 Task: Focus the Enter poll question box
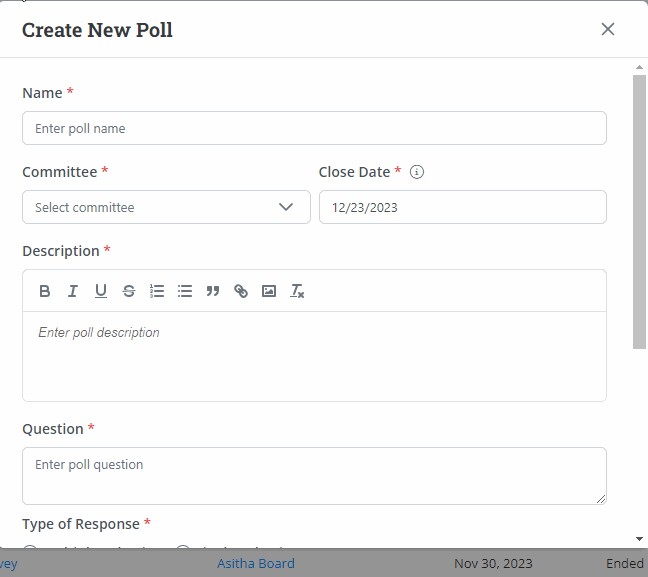[x=314, y=475]
